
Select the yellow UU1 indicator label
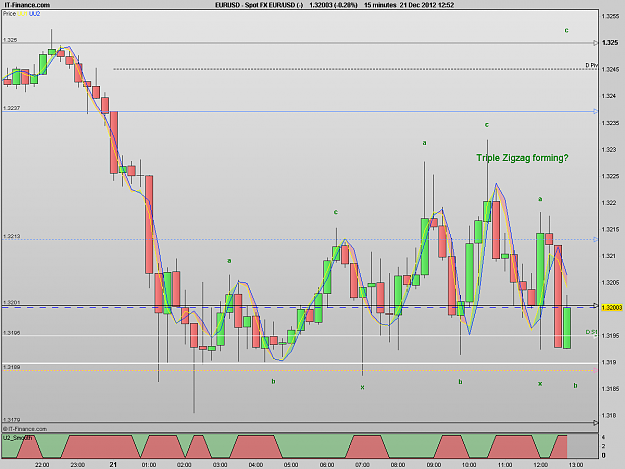coord(22,14)
